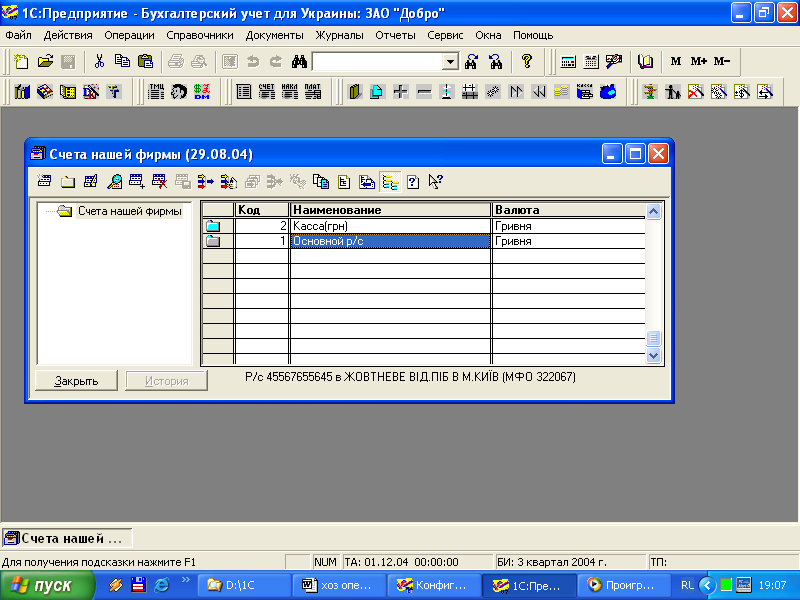Viewport: 800px width, 600px height.
Task: Switch to the Конфиг... taskbar window
Action: [x=433, y=585]
